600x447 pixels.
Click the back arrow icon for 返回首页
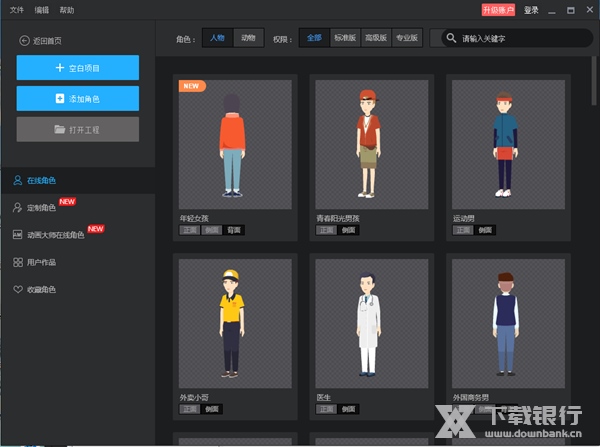click(24, 40)
